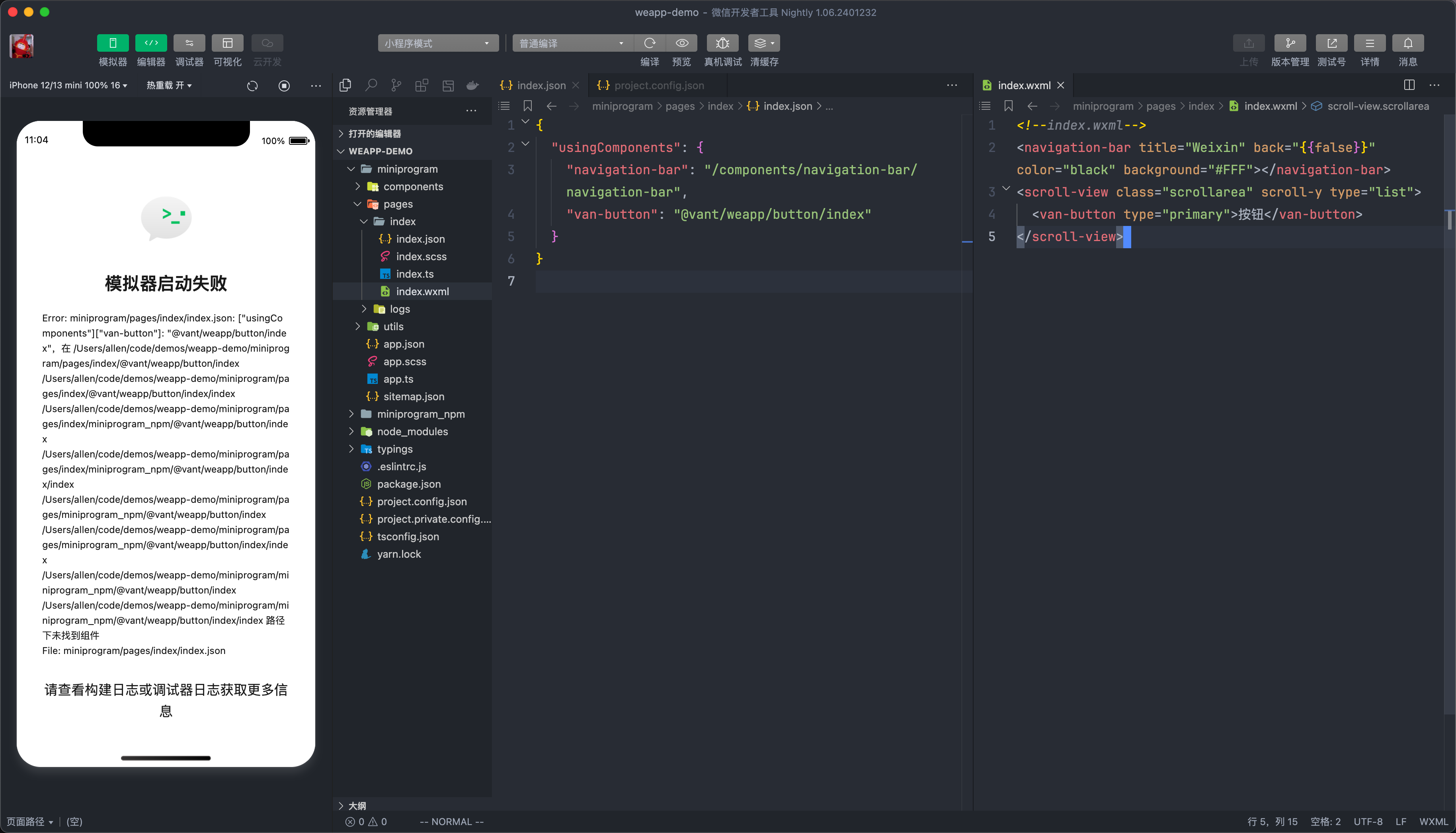
Task: Click the 预览 (Preview) icon in toolbar
Action: (682, 43)
